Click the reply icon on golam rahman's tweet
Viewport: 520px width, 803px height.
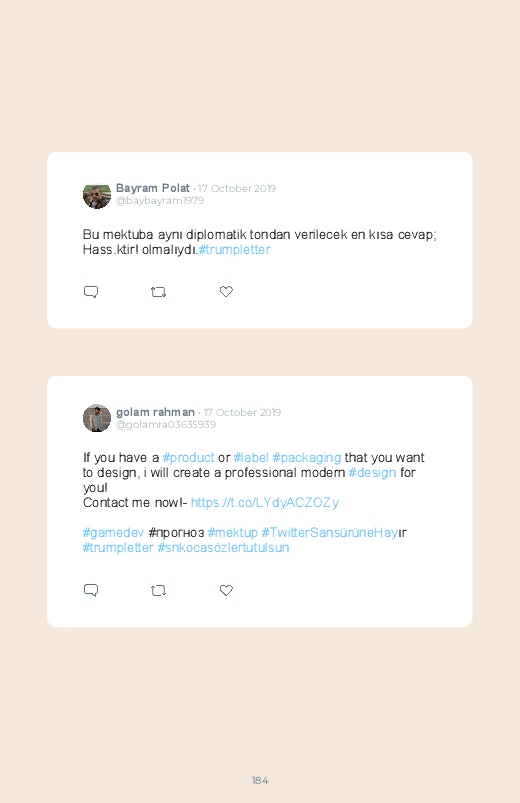click(x=91, y=590)
